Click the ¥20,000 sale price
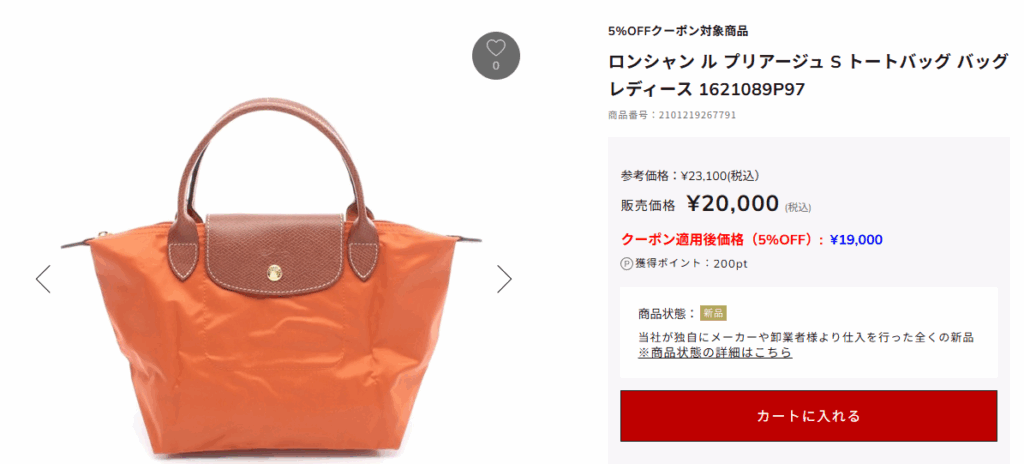 click(733, 204)
